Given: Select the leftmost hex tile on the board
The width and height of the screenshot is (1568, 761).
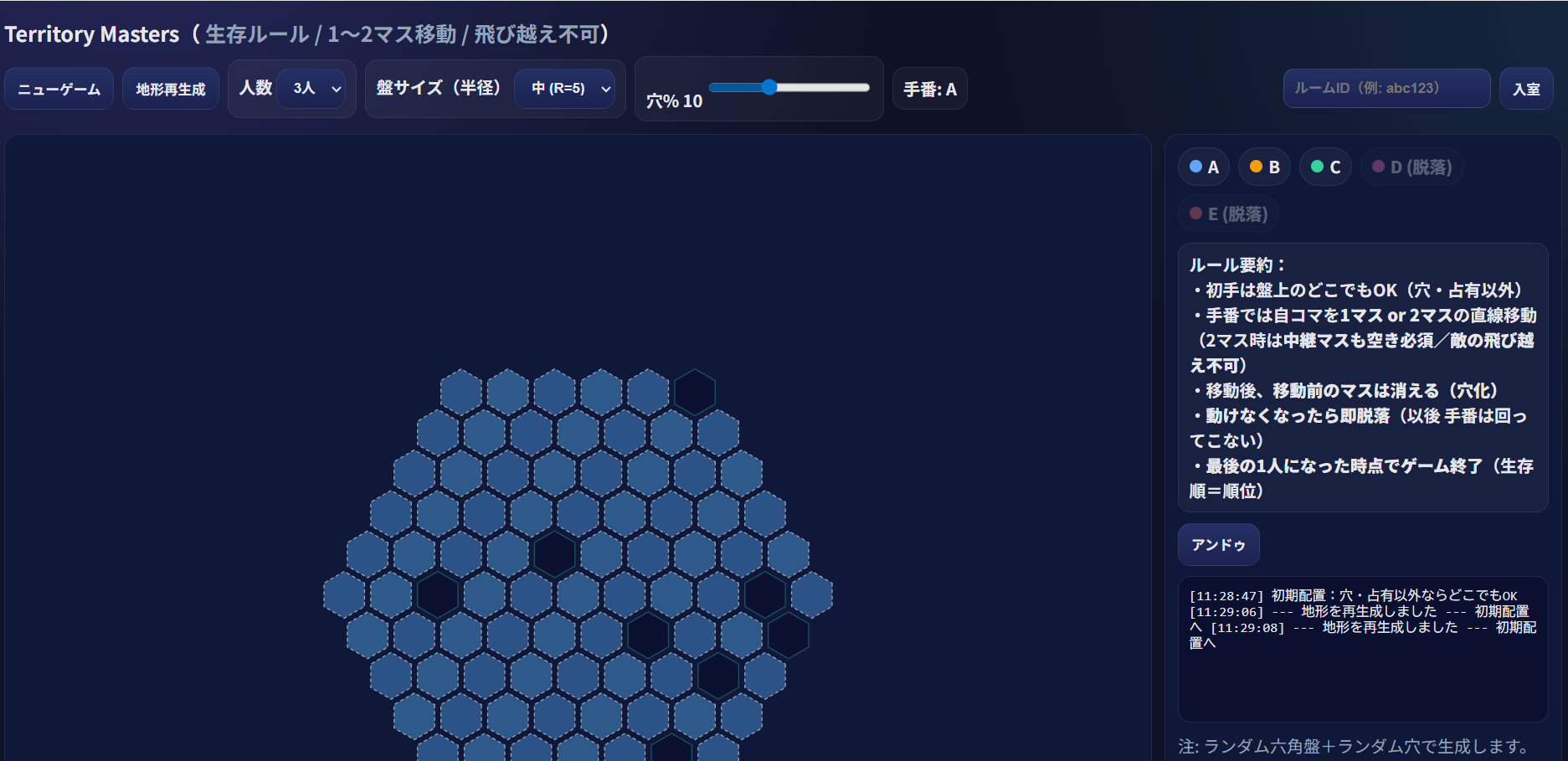Looking at the screenshot, I should (344, 594).
